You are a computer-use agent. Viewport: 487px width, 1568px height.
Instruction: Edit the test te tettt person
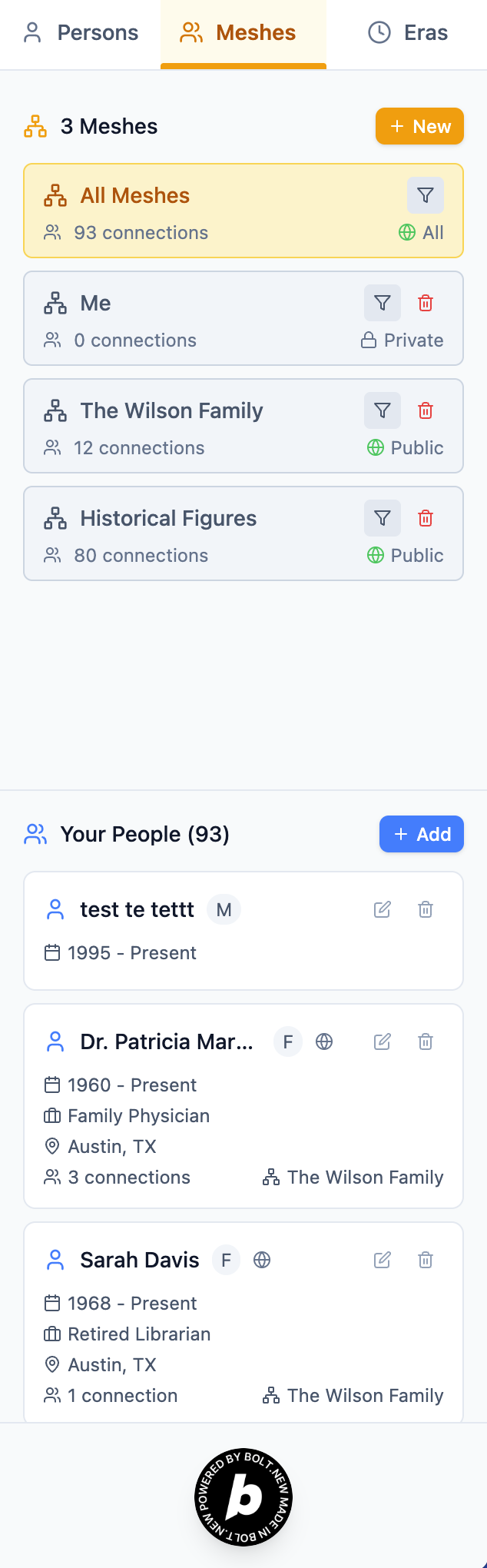383,910
